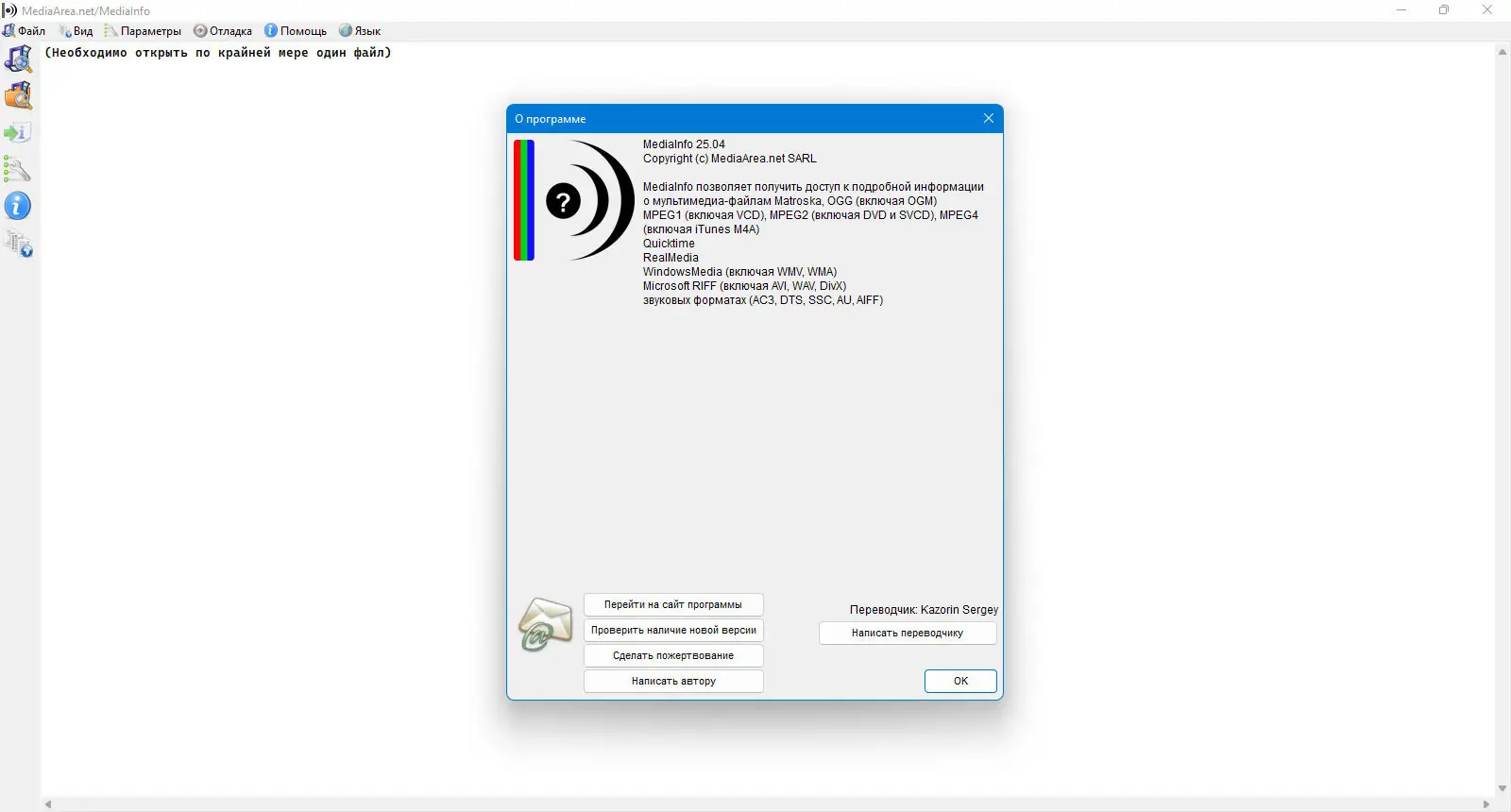Click the export icon with green arrow
The height and width of the screenshot is (812, 1511).
[x=18, y=132]
